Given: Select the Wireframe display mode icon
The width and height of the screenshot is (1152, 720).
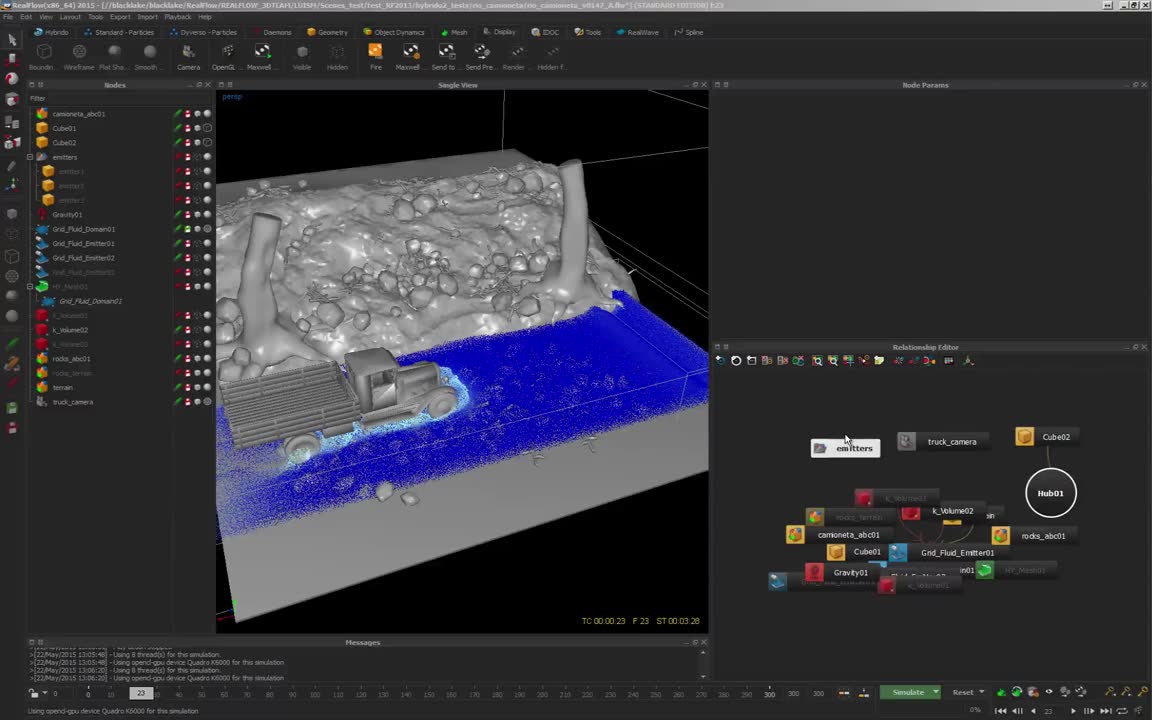Looking at the screenshot, I should click(79, 52).
